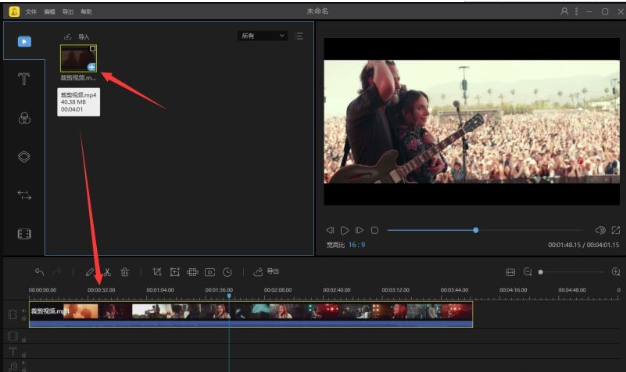Mute the main video track
626x372 pixels.
click(24, 311)
